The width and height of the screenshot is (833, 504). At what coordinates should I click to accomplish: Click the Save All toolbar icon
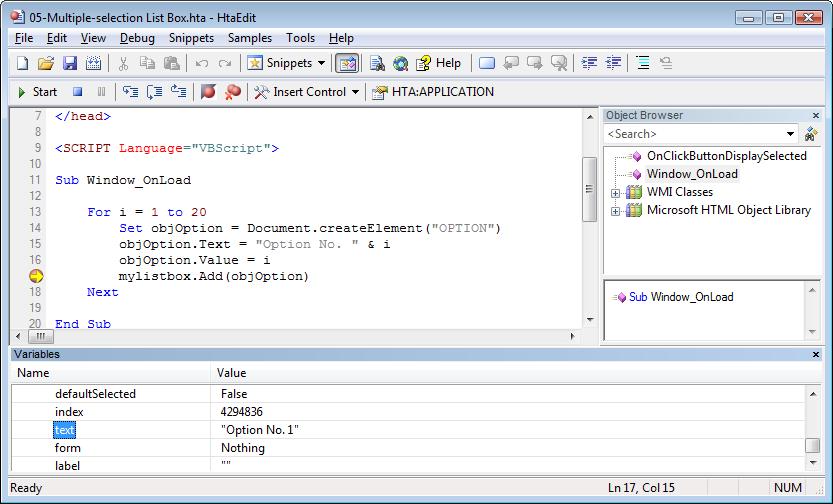tap(94, 63)
